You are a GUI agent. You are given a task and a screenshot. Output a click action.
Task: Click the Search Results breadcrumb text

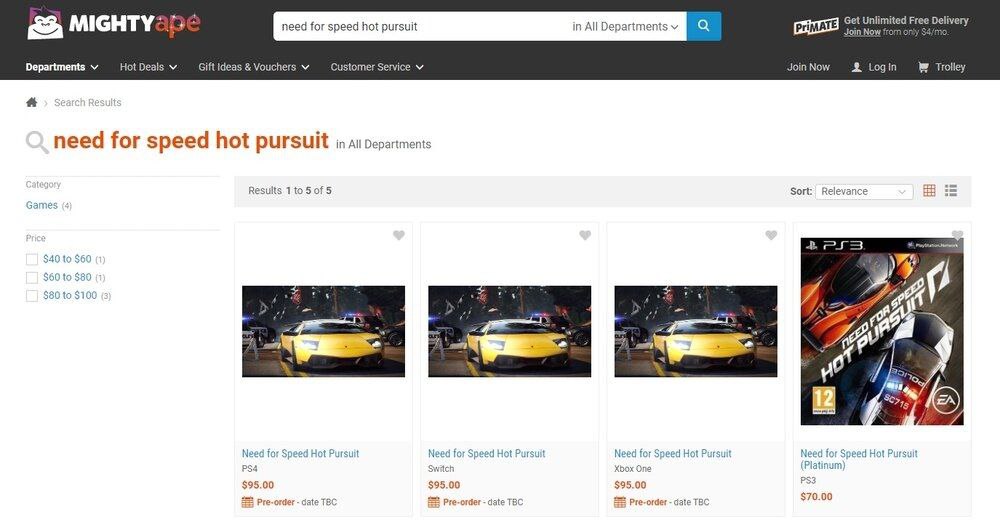click(x=87, y=102)
